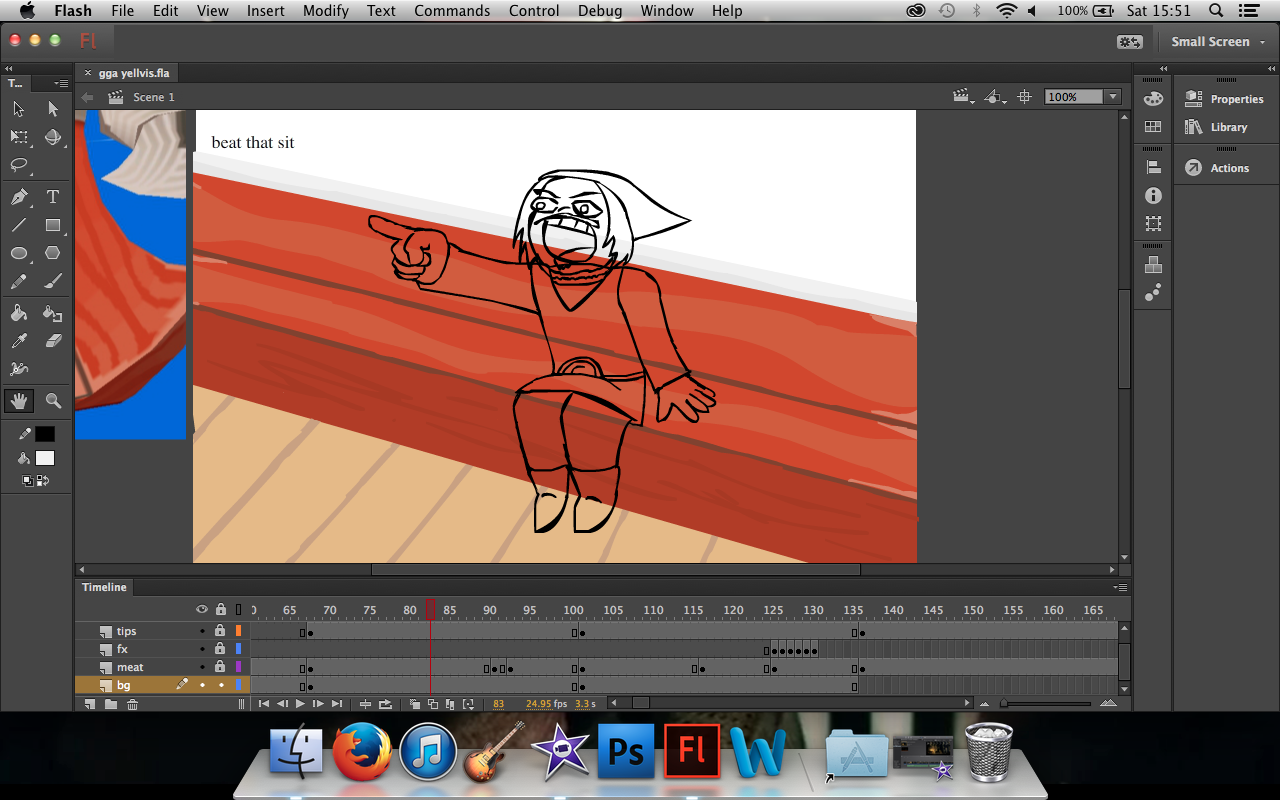Open the Timeline panel options menu
The width and height of the screenshot is (1280, 800).
1121,587
